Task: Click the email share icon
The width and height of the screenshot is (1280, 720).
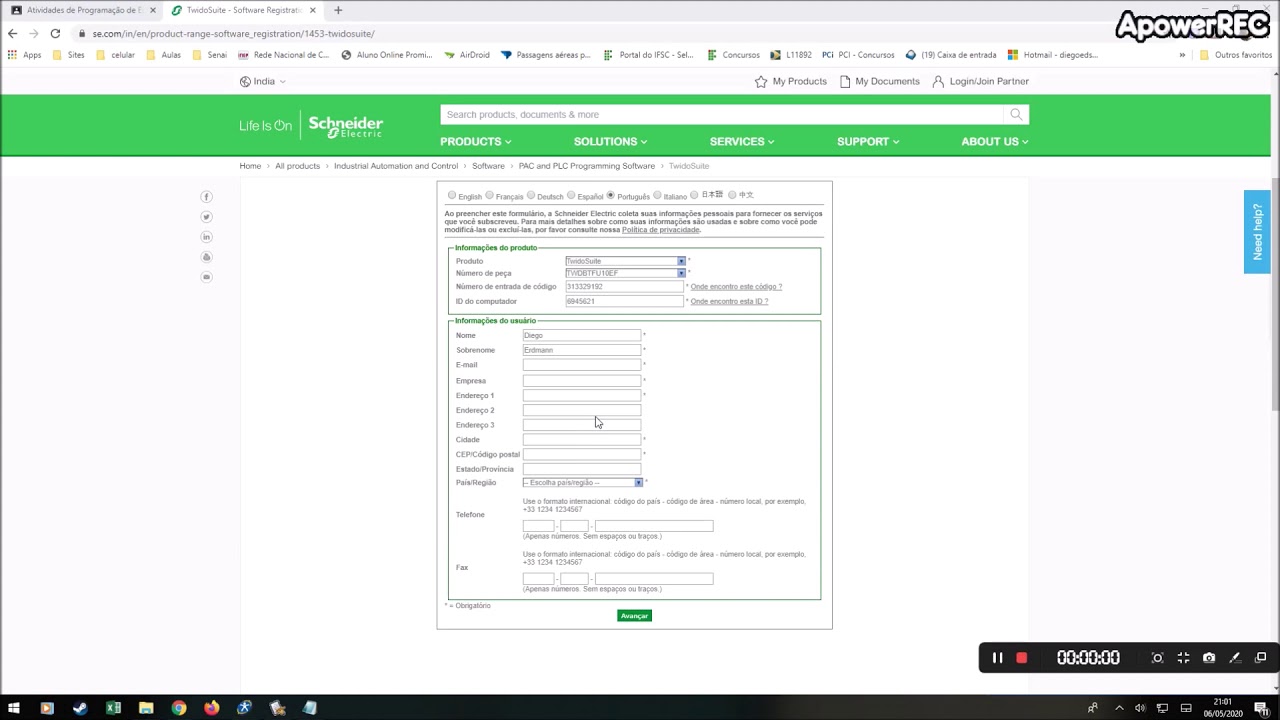Action: tap(207, 277)
